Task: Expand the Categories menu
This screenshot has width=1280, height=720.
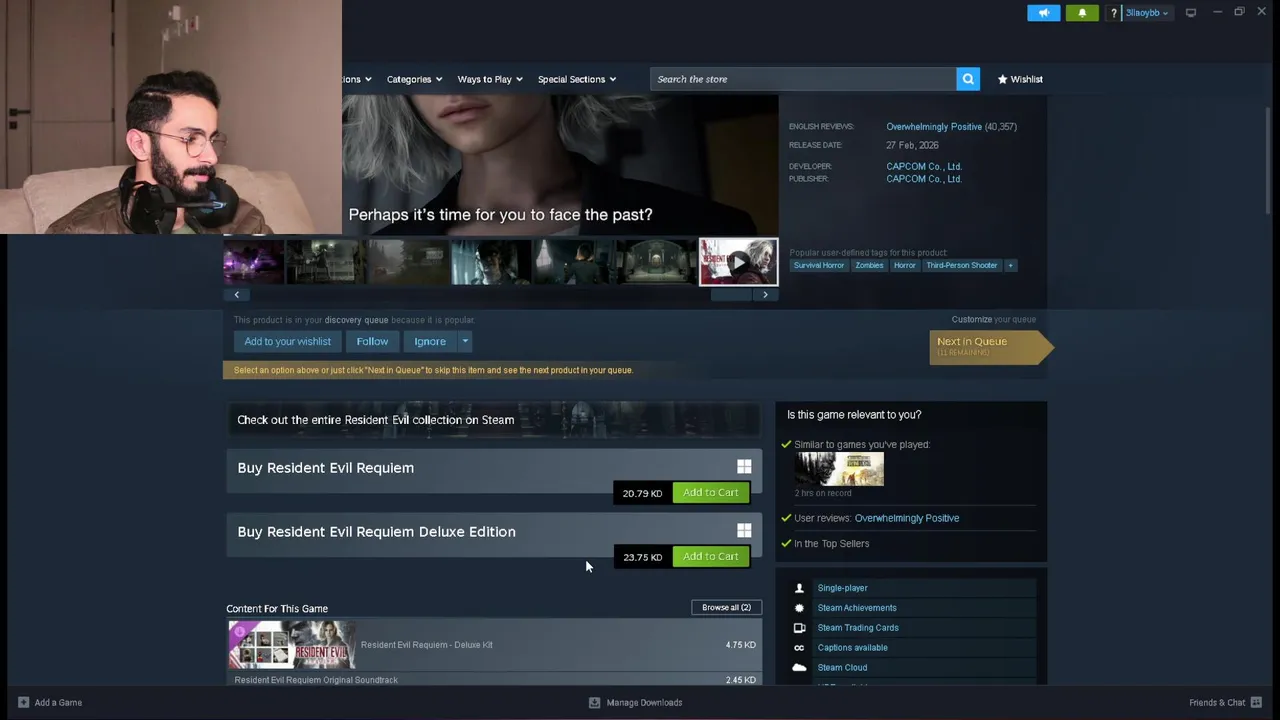Action: click(x=414, y=79)
